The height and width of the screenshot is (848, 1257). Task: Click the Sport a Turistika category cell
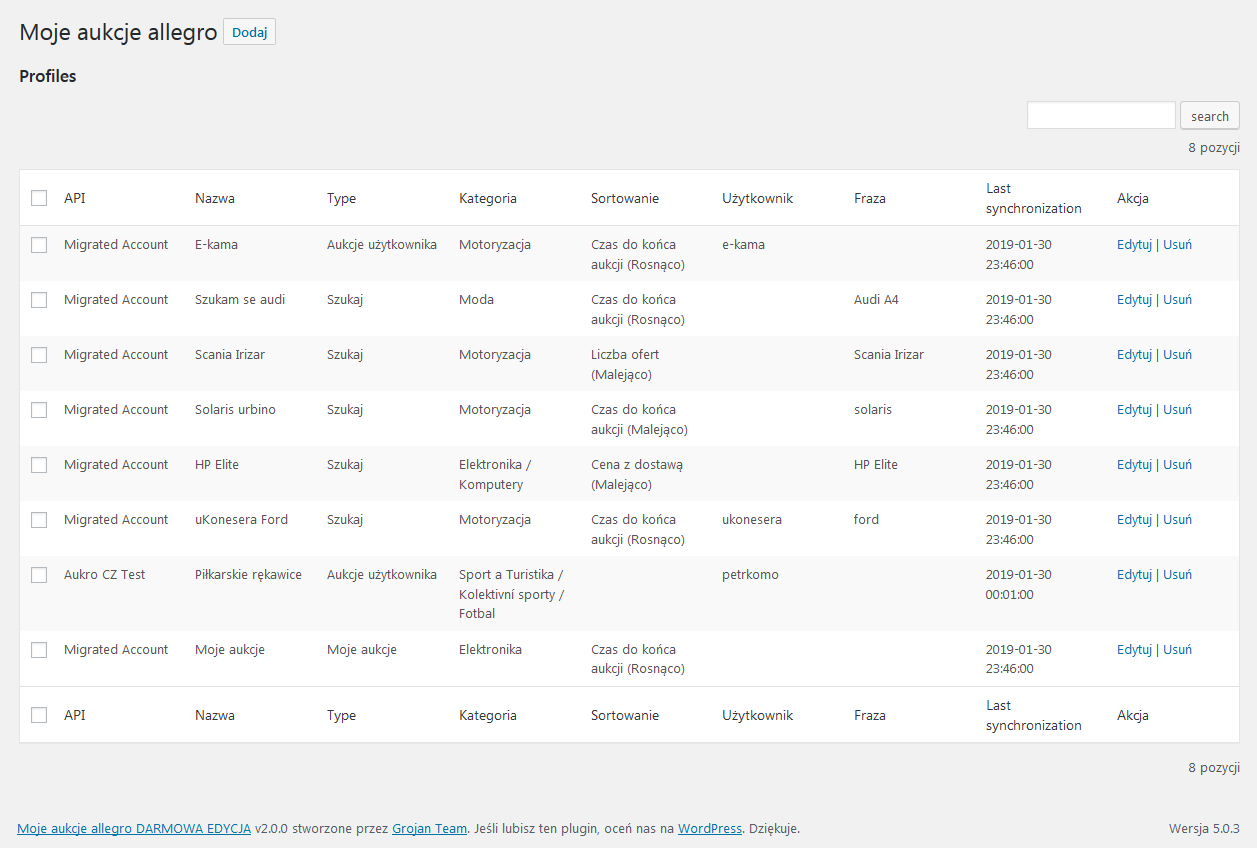[511, 594]
